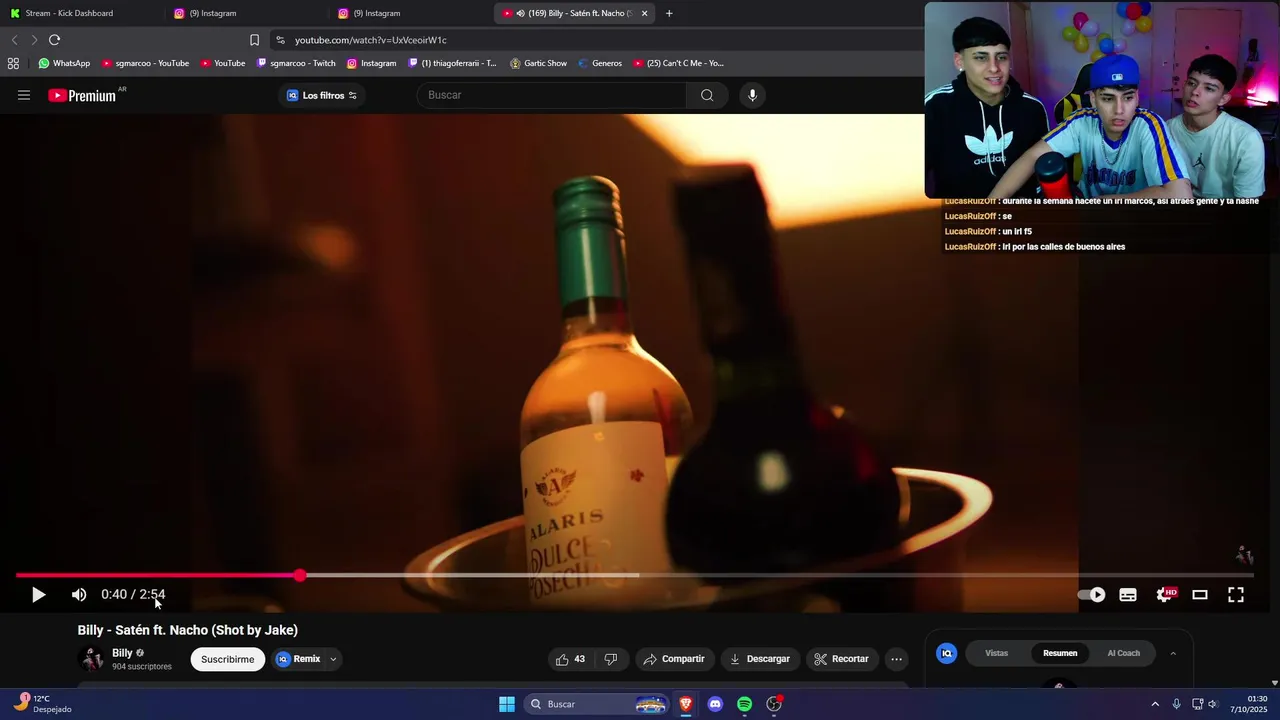This screenshot has width=1280, height=720.
Task: Close the Billy - Satén YouTube tab
Action: click(x=644, y=13)
